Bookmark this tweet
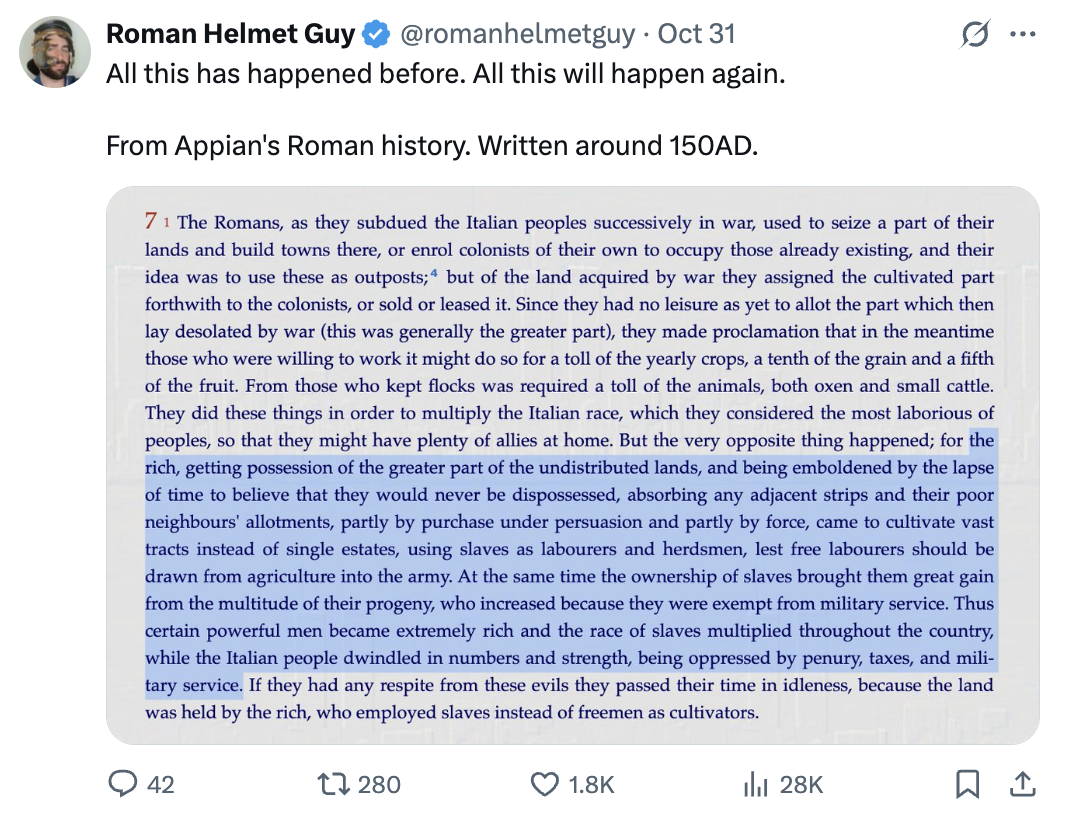 pyautogui.click(x=967, y=785)
